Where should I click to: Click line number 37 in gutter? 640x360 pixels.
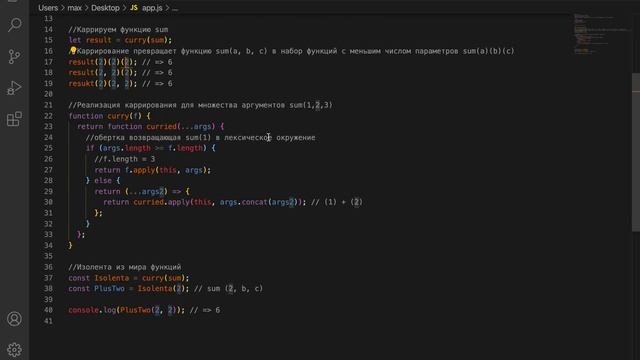[49, 278]
